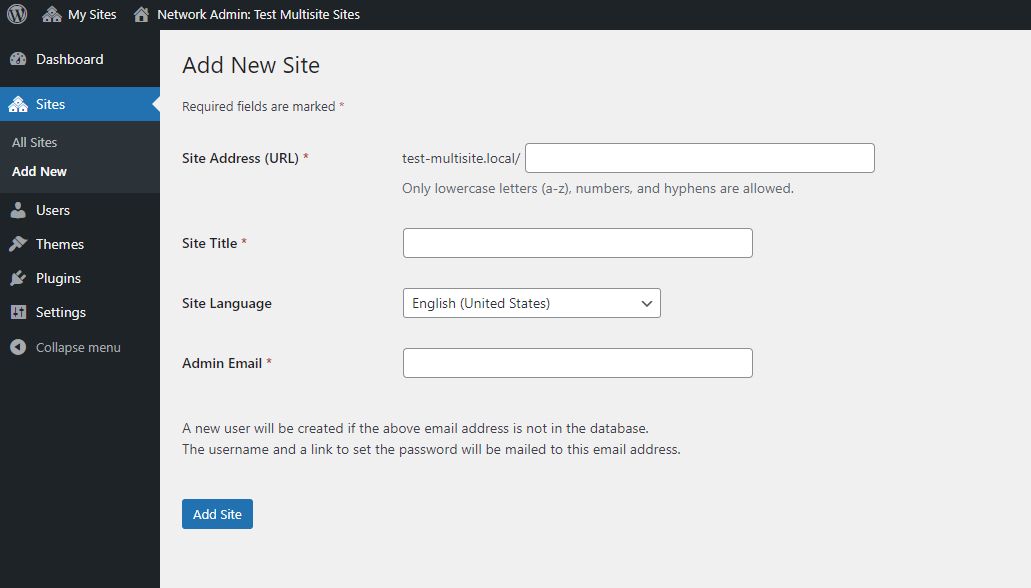1031x588 pixels.
Task: Open the Site Language dropdown
Action: point(531,303)
